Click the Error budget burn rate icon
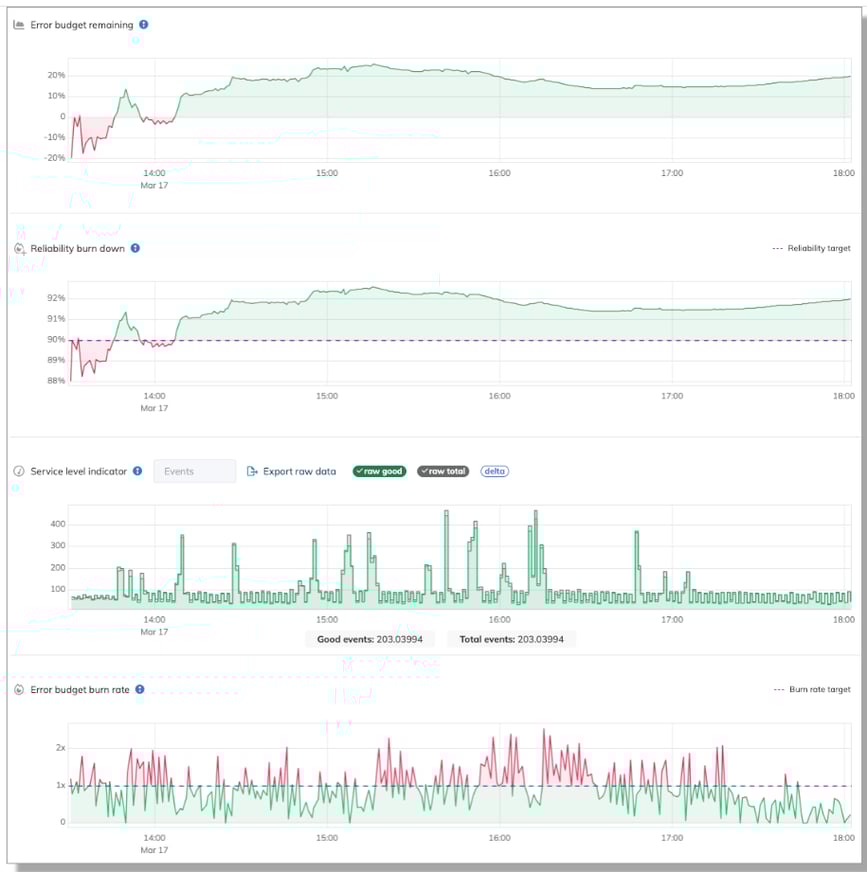The height and width of the screenshot is (872, 867). 19,689
